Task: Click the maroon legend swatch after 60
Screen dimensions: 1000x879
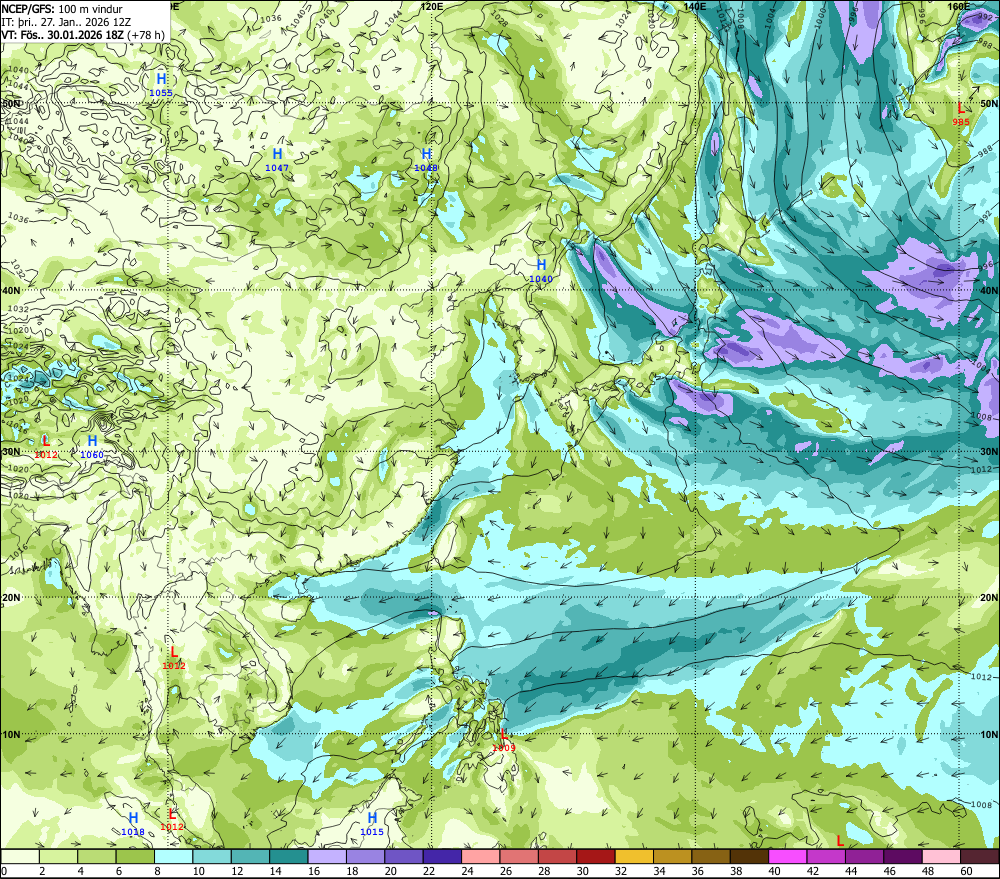Action: [x=980, y=856]
